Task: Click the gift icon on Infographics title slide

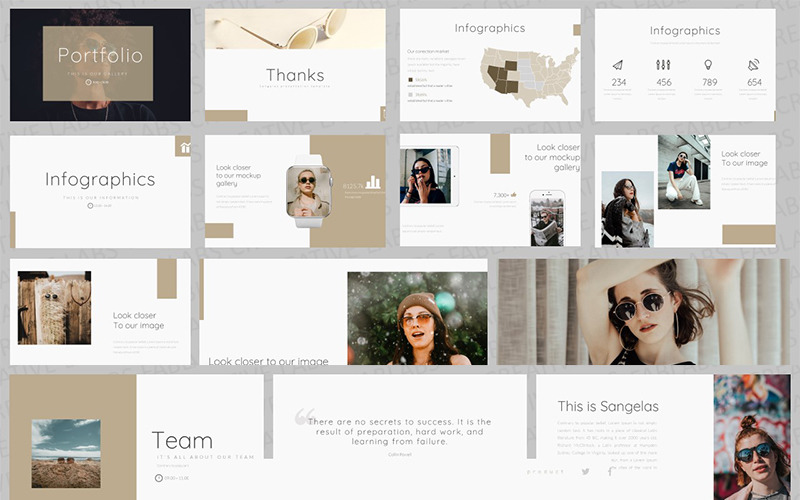Action: pos(183,148)
